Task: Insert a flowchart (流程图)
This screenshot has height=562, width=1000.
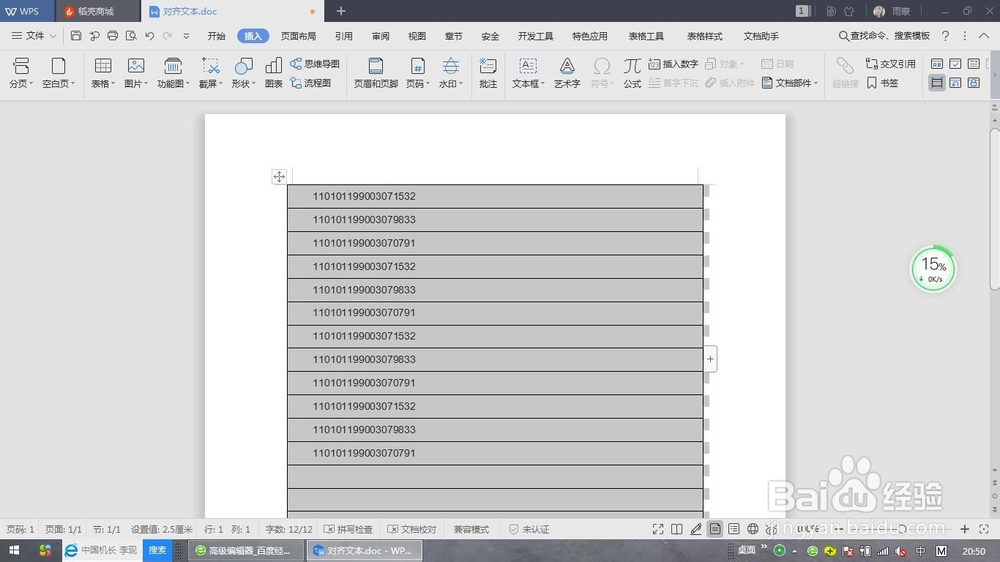Action: (x=311, y=83)
